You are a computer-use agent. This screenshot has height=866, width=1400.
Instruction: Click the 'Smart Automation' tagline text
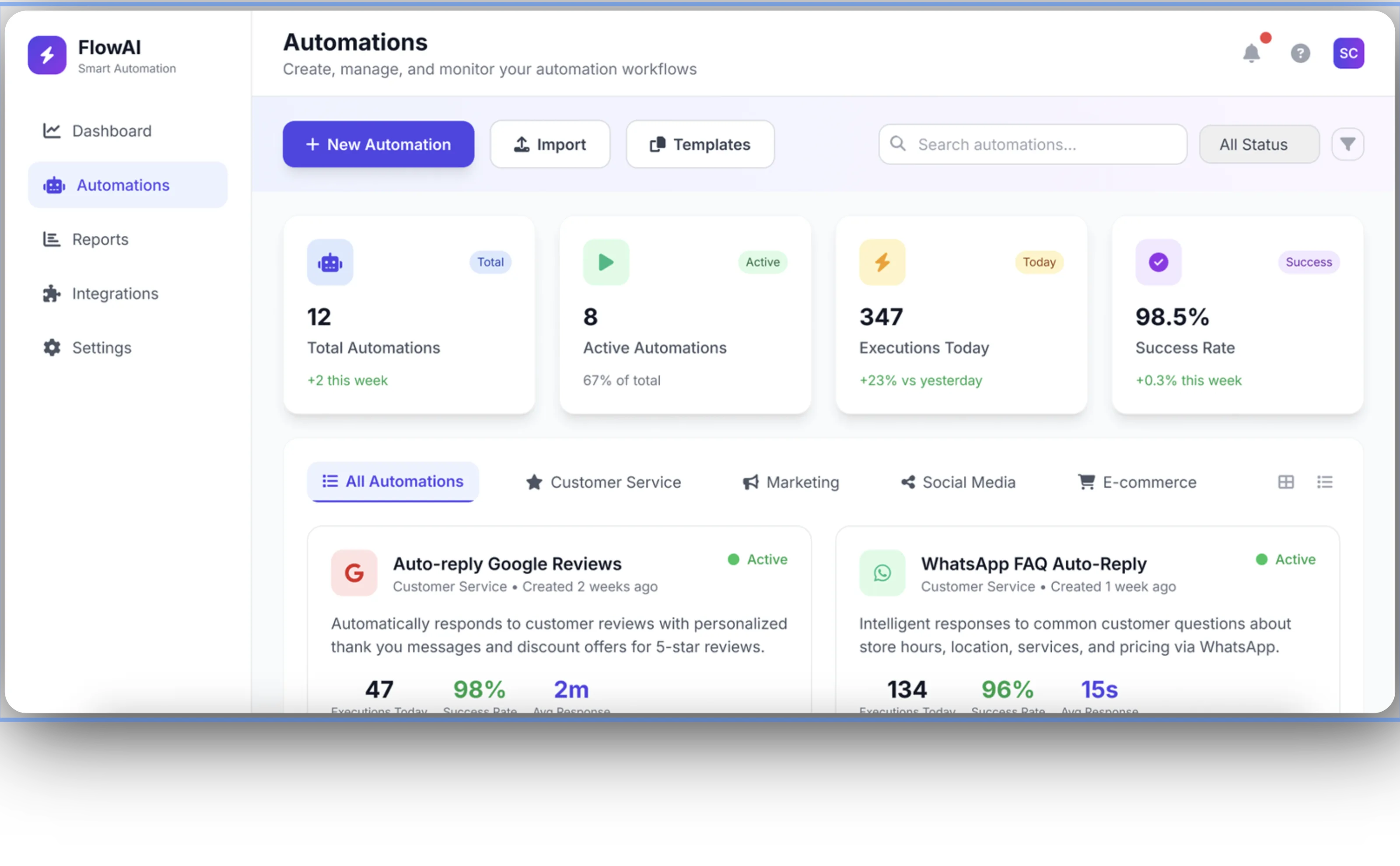(127, 69)
